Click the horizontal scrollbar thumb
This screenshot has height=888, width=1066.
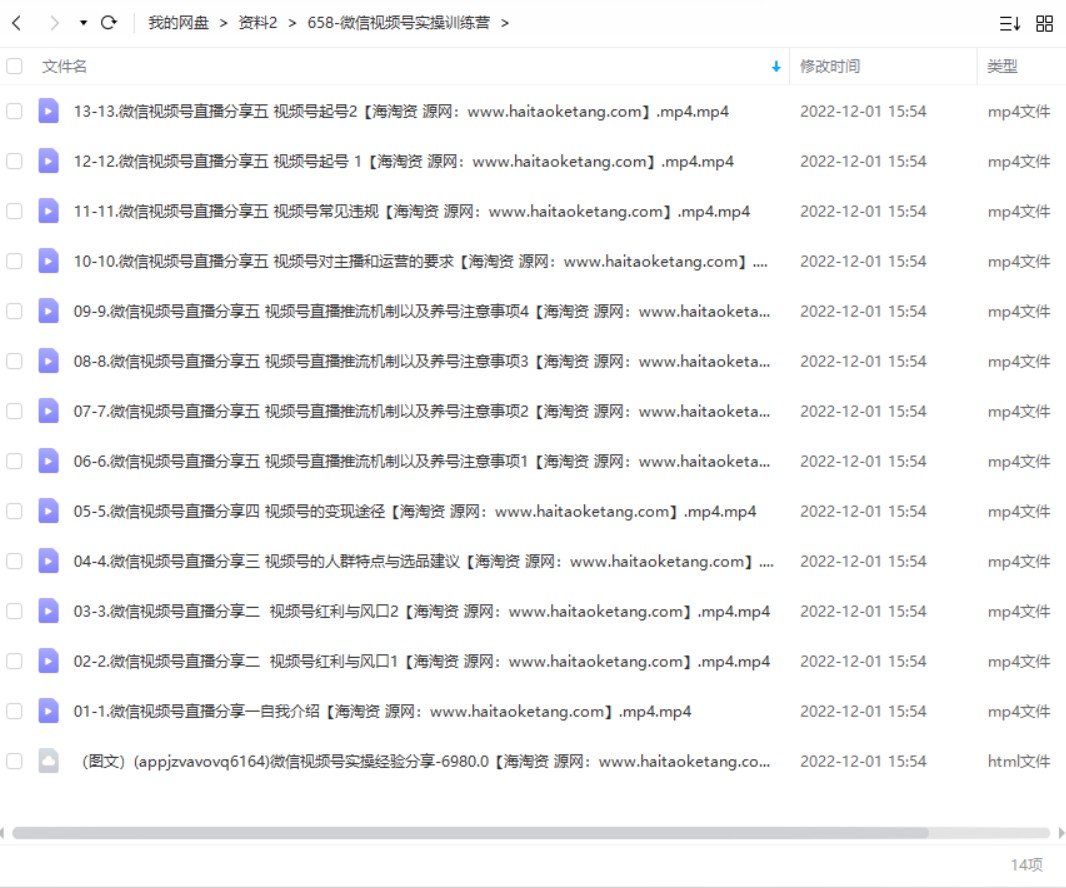click(x=470, y=833)
